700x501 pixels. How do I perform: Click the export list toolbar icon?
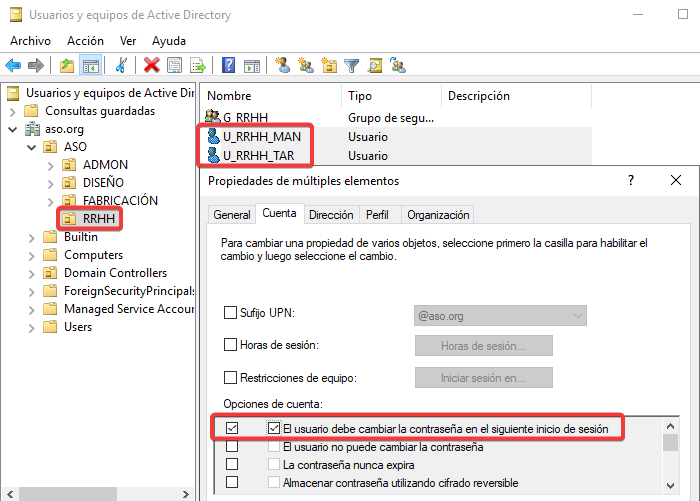pyautogui.click(x=199, y=66)
